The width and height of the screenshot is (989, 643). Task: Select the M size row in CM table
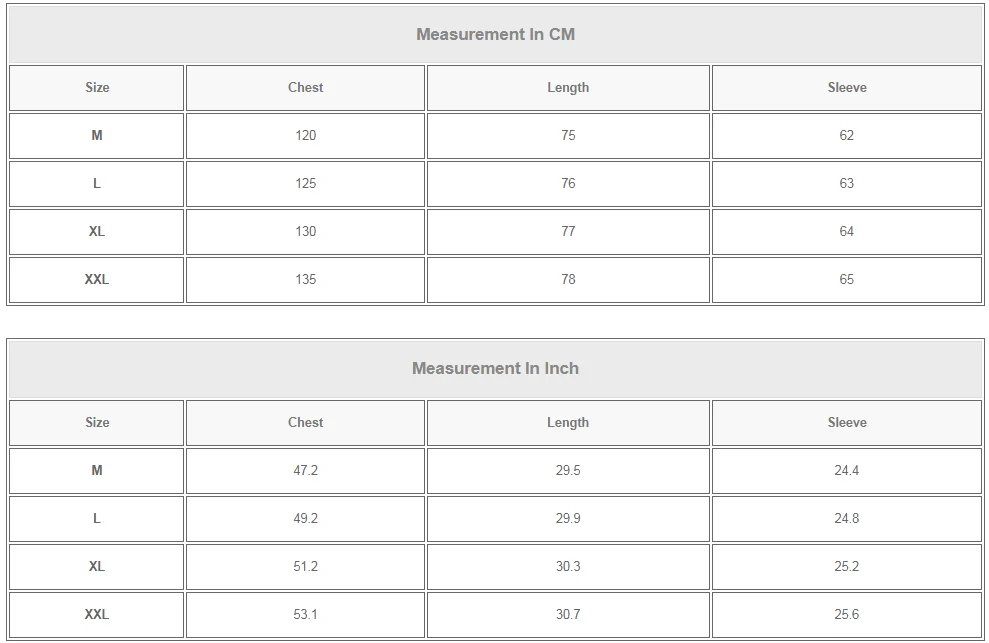tap(97, 136)
